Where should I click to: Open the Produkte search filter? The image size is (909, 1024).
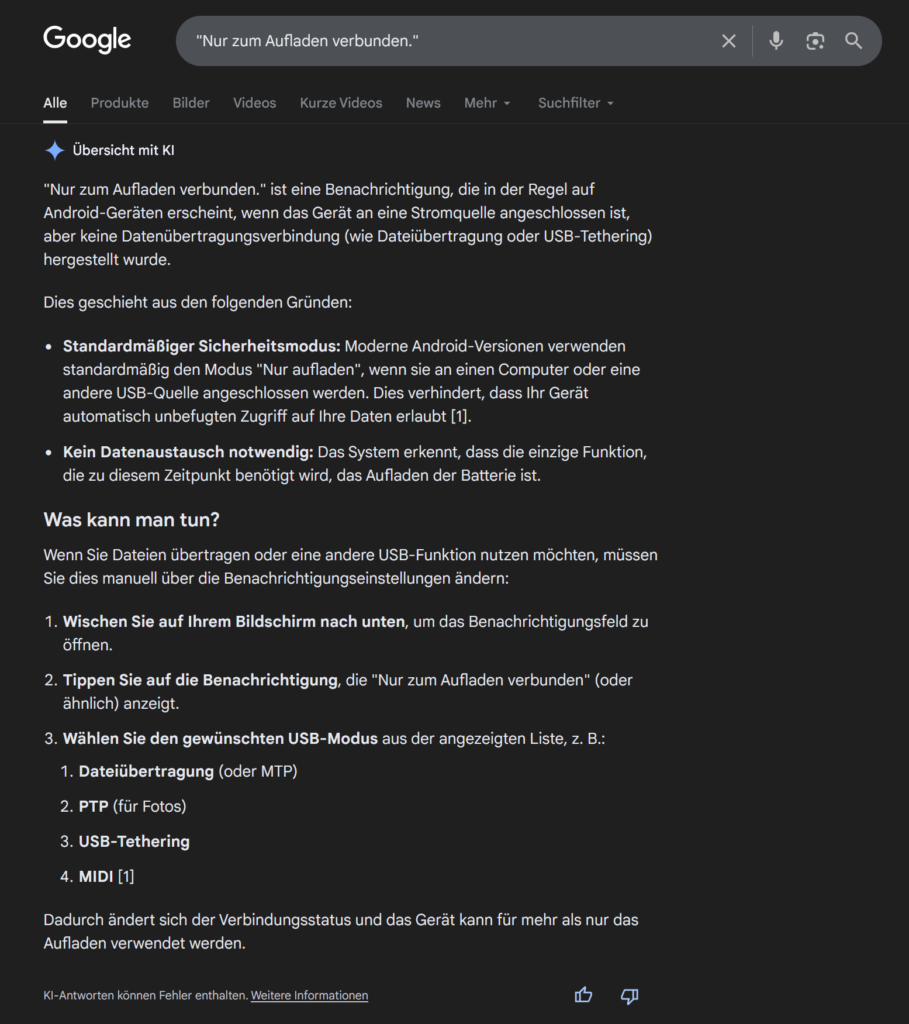tap(119, 103)
